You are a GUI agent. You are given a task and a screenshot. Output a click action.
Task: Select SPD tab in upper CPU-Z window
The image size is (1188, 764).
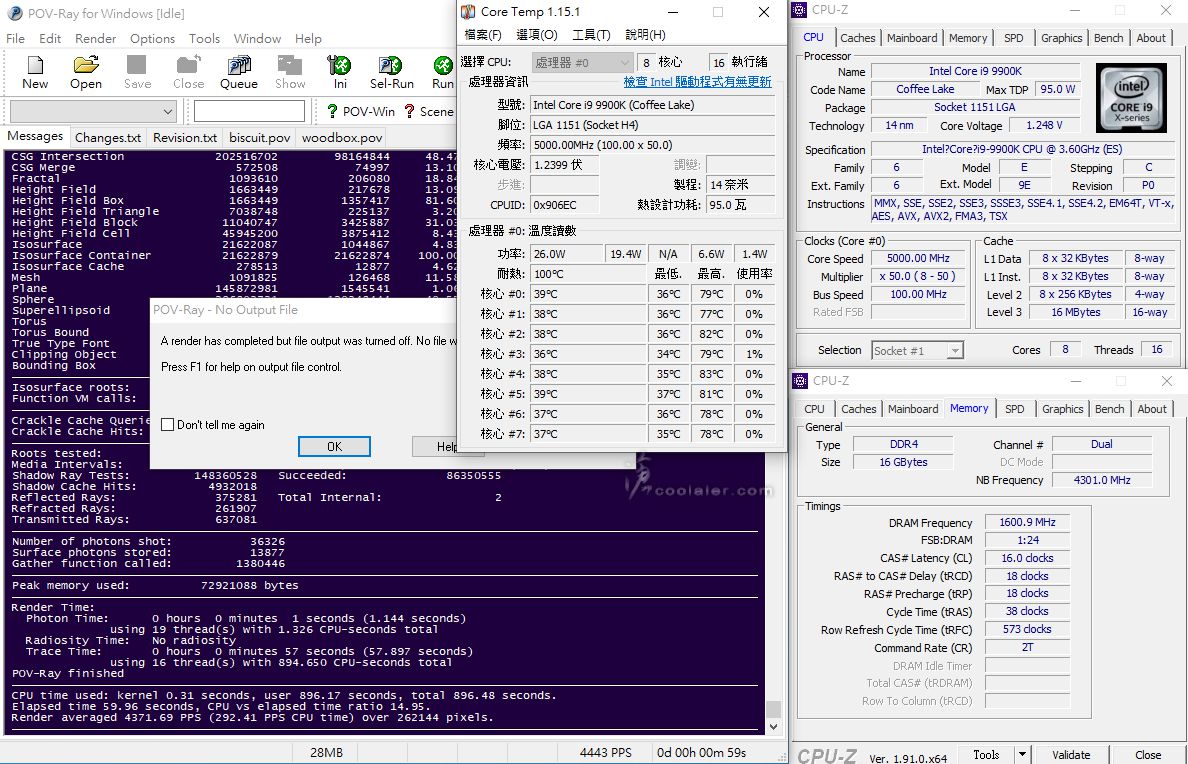point(1014,38)
